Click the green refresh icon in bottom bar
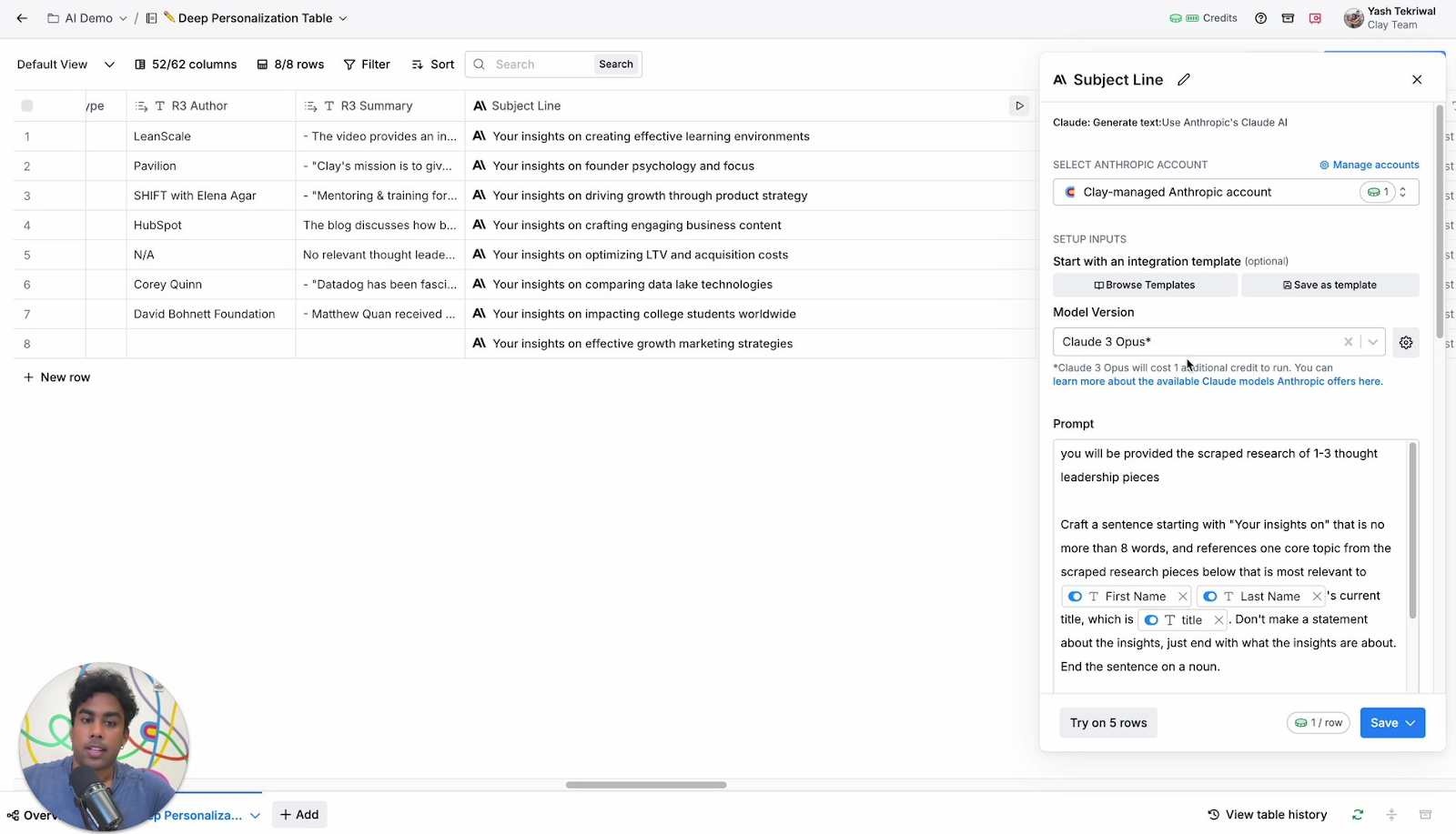Image resolution: width=1456 pixels, height=834 pixels. pos(1358,815)
